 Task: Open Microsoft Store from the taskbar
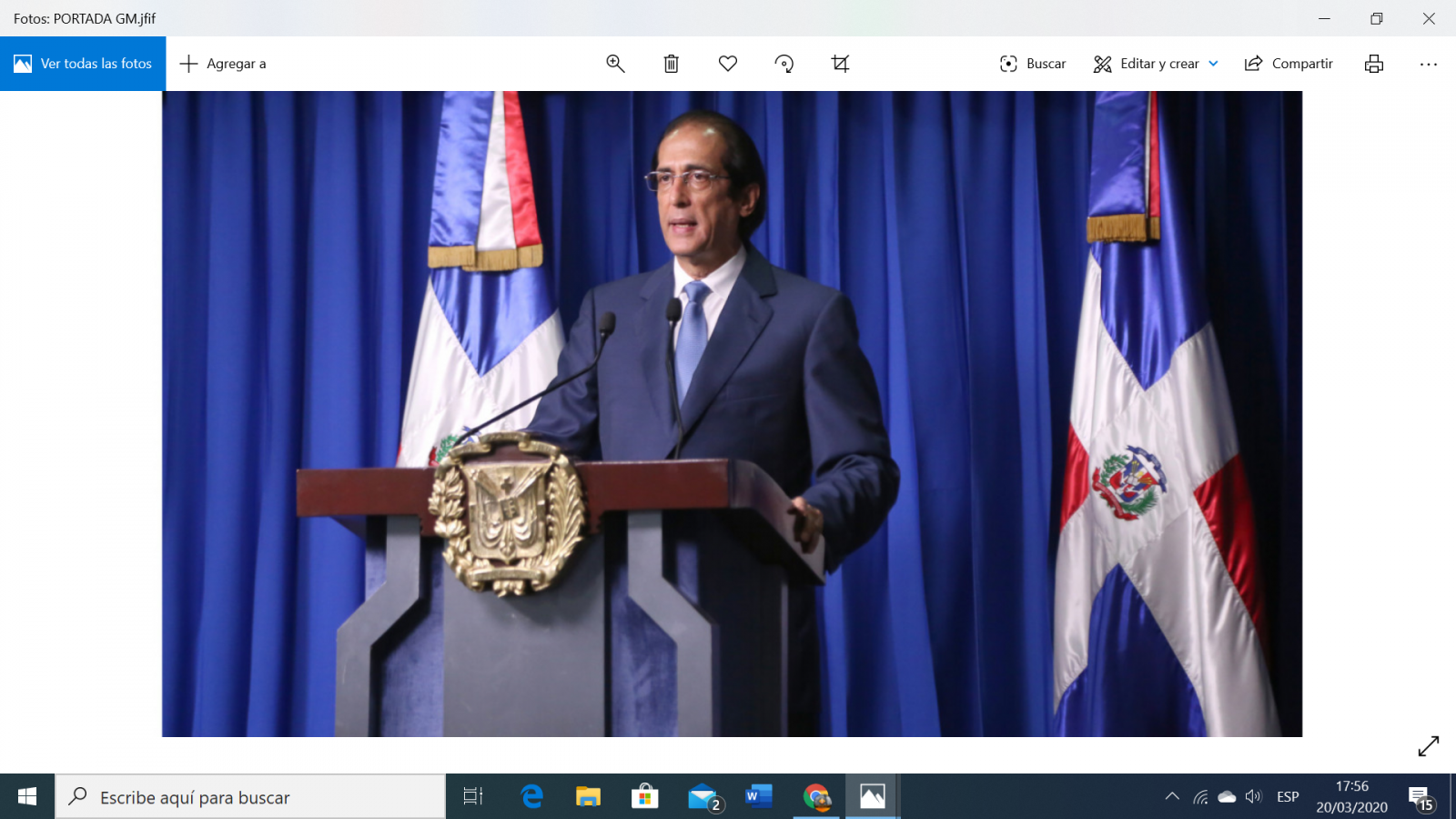pyautogui.click(x=644, y=797)
